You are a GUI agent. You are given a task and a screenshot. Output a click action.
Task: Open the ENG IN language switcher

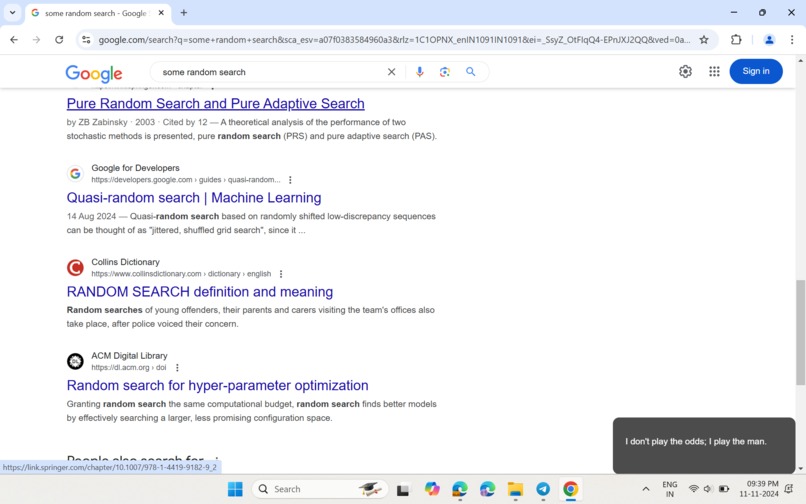click(669, 489)
